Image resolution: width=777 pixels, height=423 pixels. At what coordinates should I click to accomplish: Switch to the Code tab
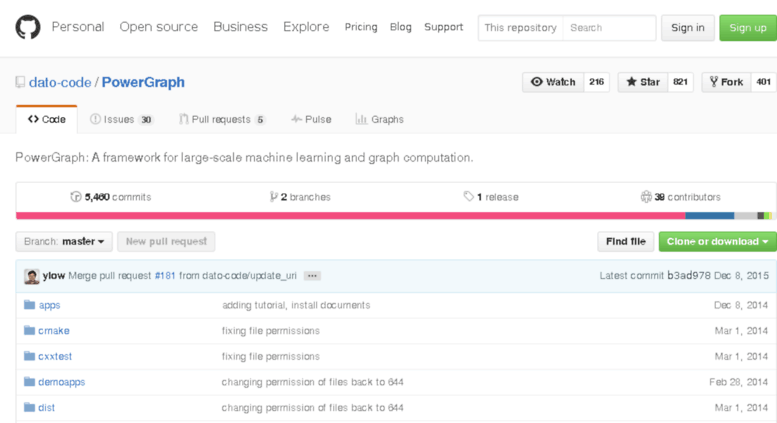point(47,119)
